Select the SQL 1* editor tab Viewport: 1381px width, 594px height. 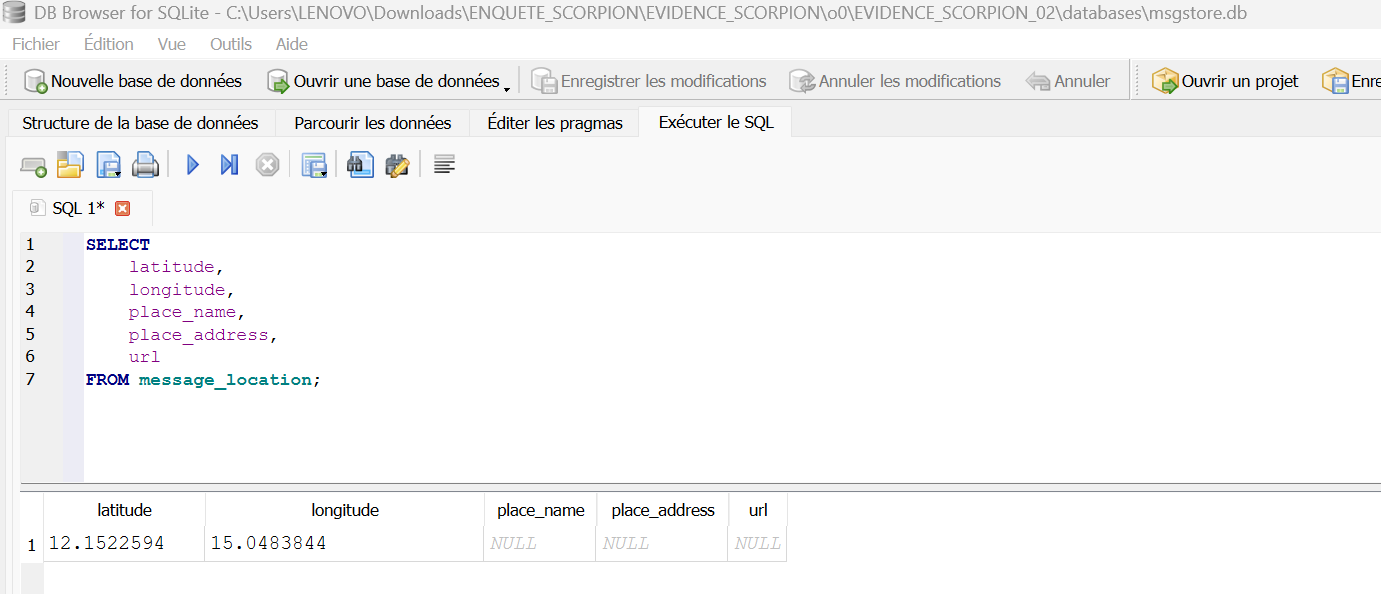(78, 208)
